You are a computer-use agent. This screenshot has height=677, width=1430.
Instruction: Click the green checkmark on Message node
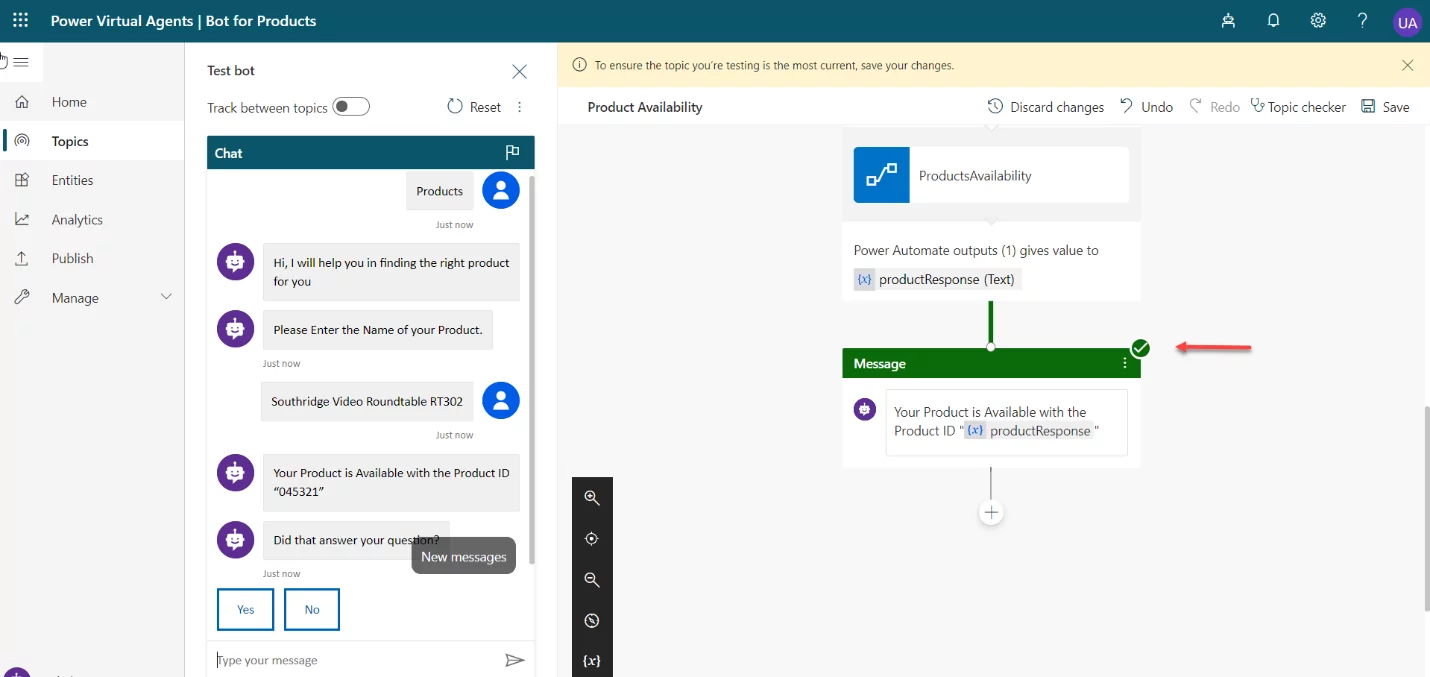[1140, 348]
